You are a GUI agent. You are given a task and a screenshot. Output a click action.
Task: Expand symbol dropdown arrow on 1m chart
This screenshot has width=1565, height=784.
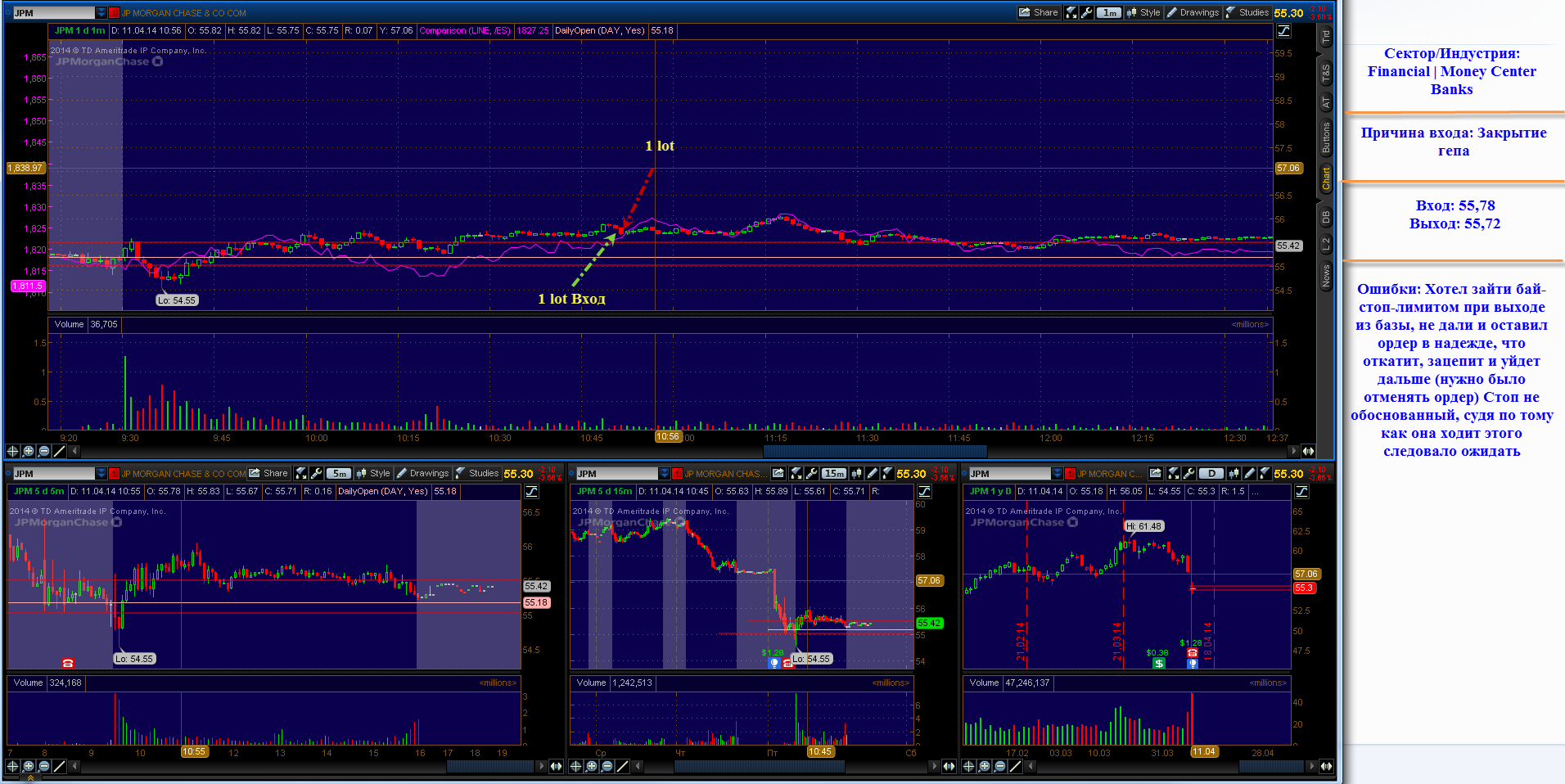click(x=101, y=13)
